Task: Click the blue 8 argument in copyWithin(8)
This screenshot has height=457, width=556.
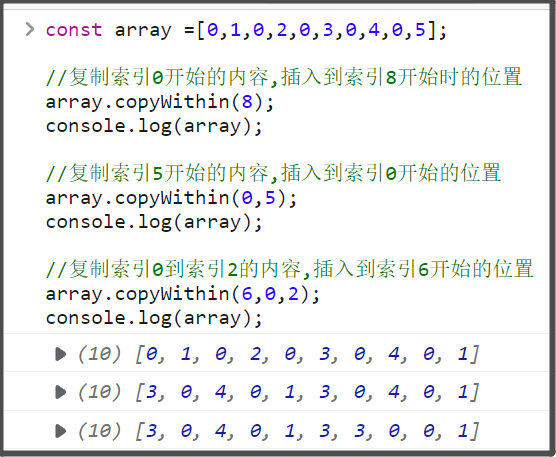Action: point(247,102)
